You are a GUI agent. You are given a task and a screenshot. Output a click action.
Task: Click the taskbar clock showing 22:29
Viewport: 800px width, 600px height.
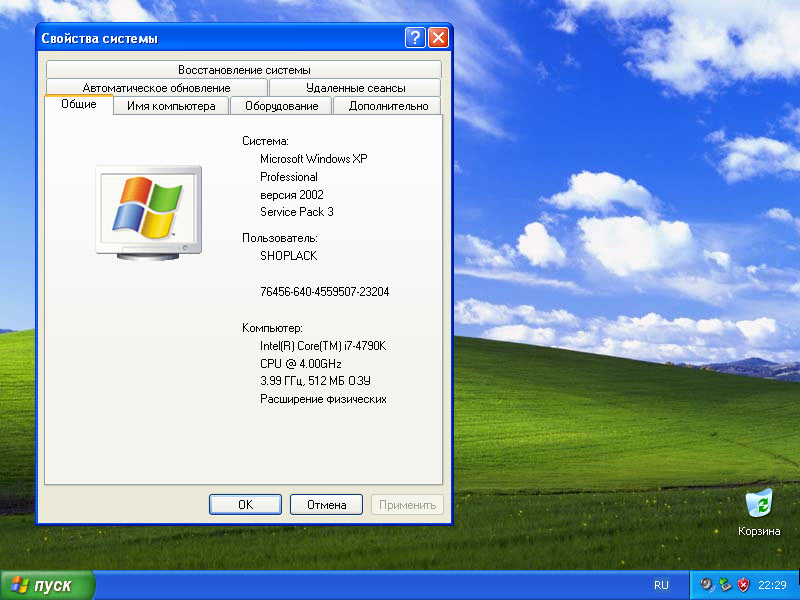pos(772,585)
